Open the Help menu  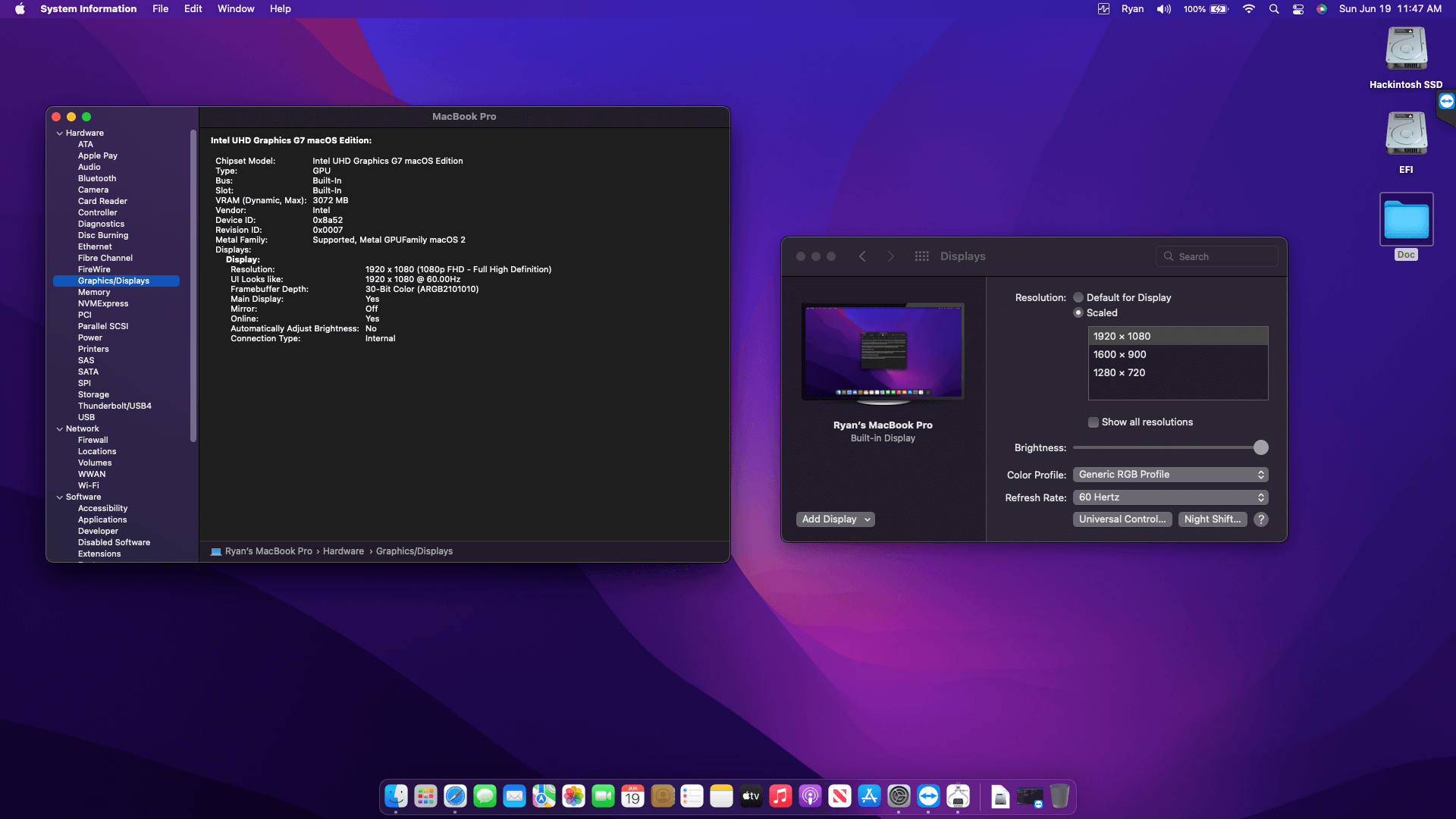click(280, 9)
